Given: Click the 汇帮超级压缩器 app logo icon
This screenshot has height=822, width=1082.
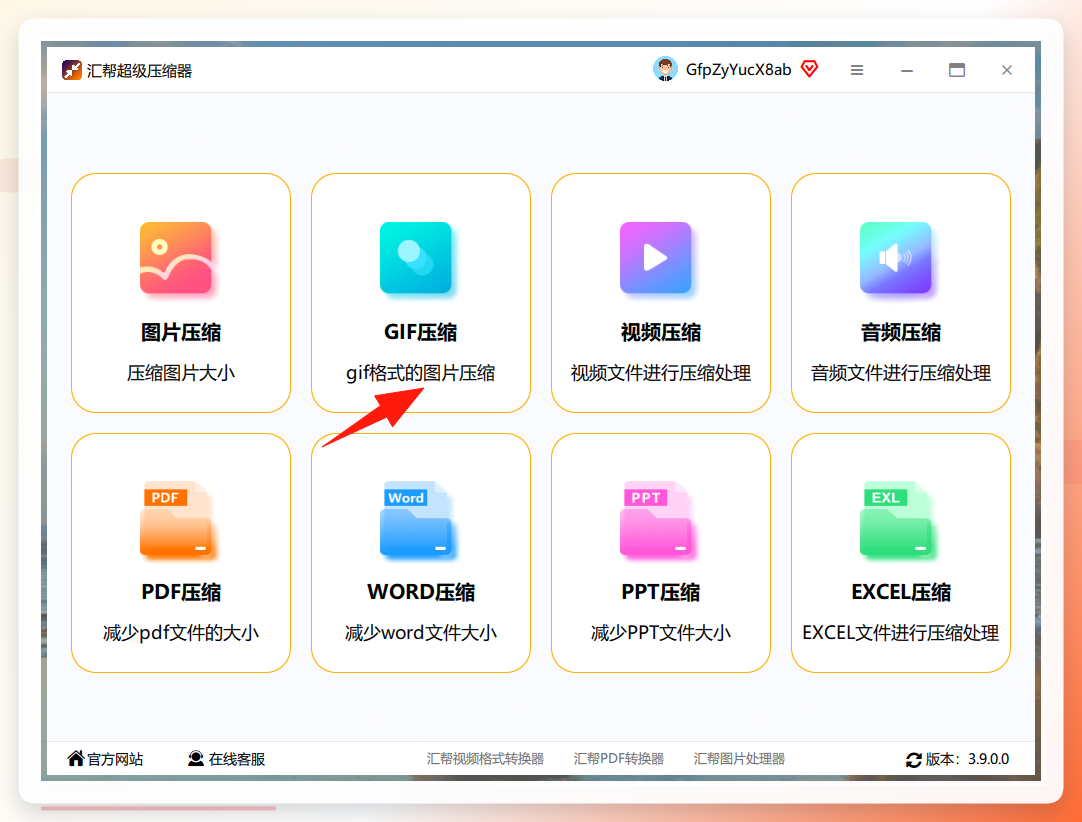Looking at the screenshot, I should [x=72, y=70].
